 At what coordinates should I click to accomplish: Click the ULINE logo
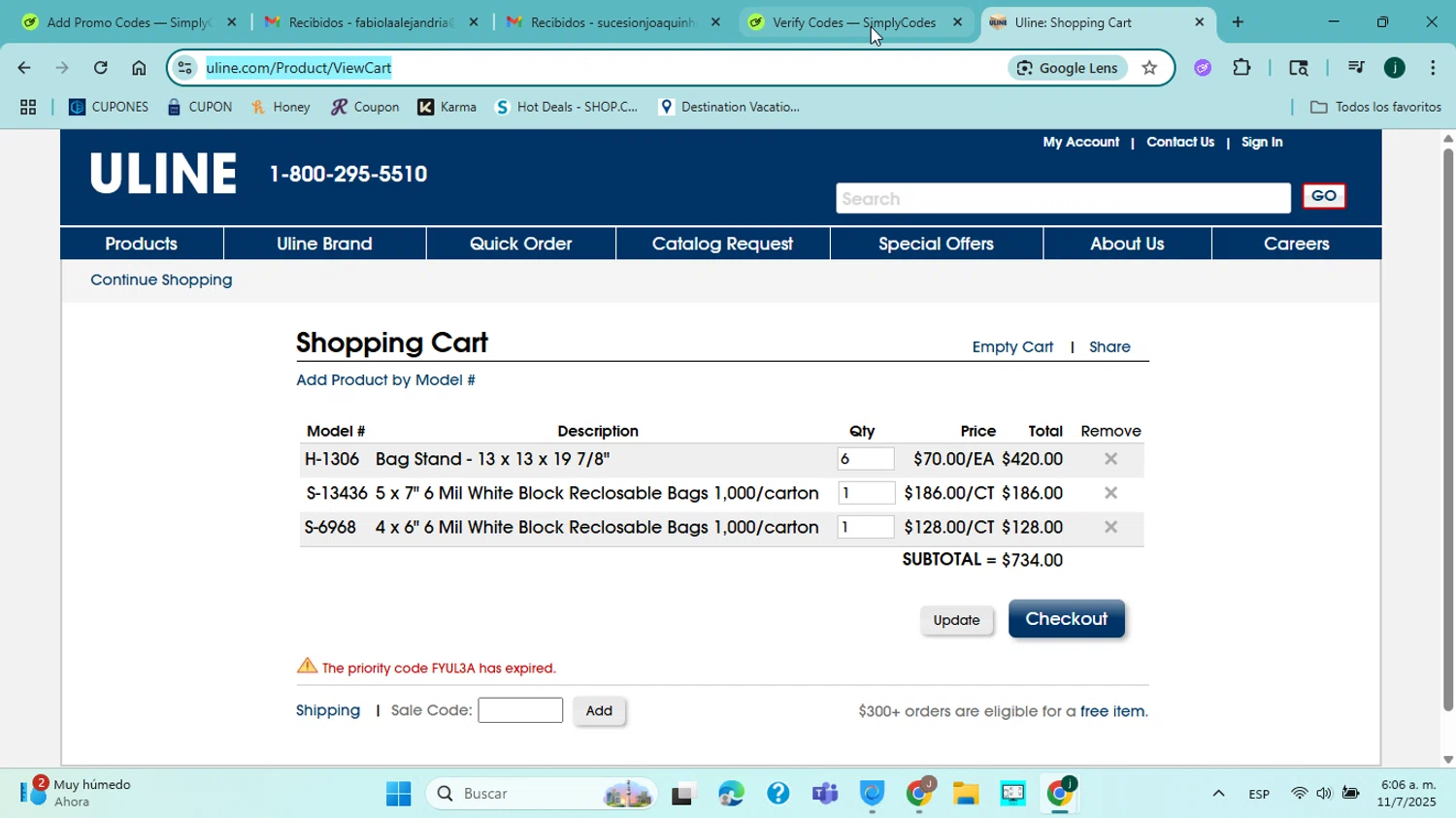(163, 174)
